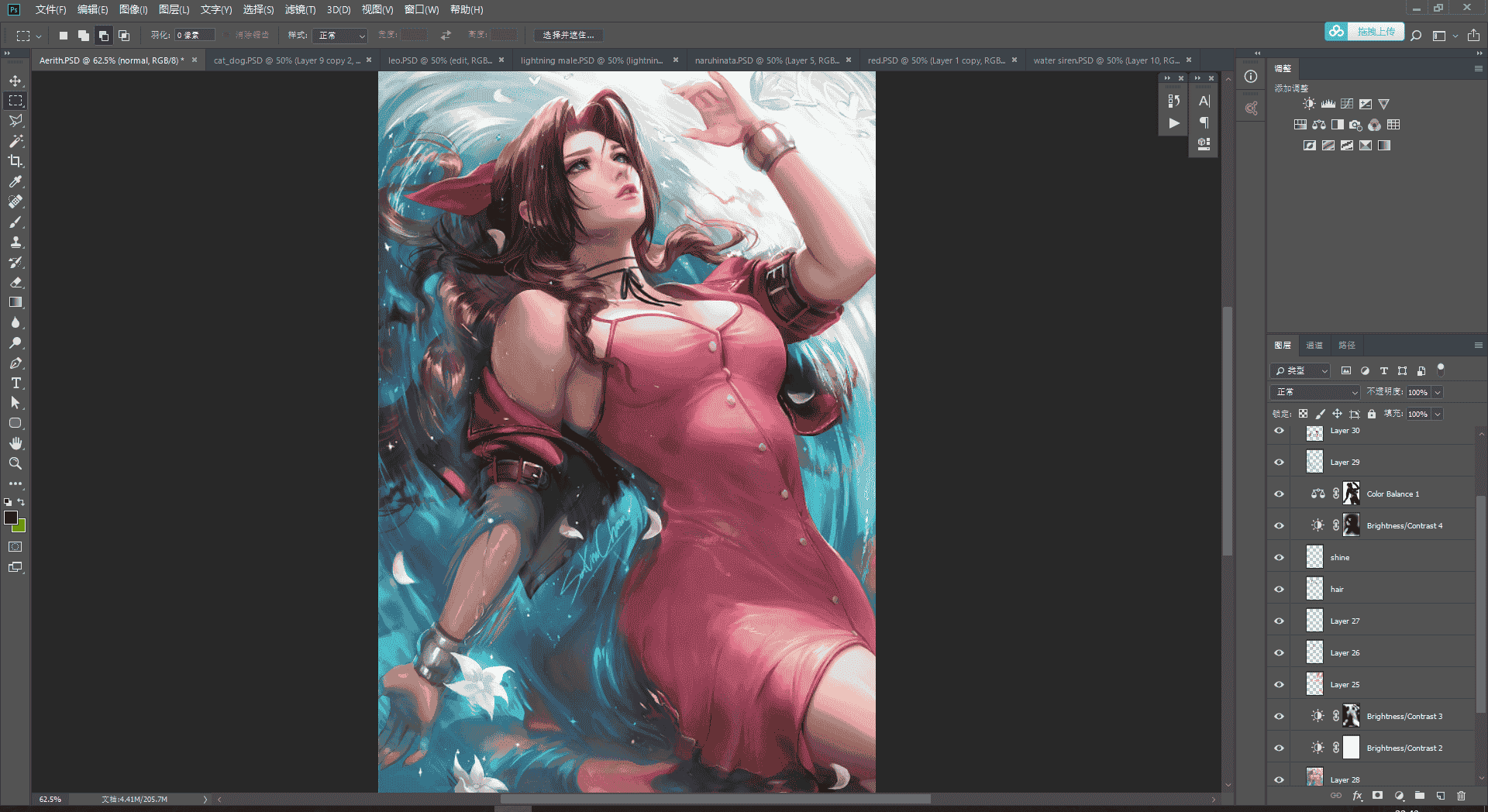Select the Horizontal Type tool
1488x812 pixels.
(x=15, y=383)
